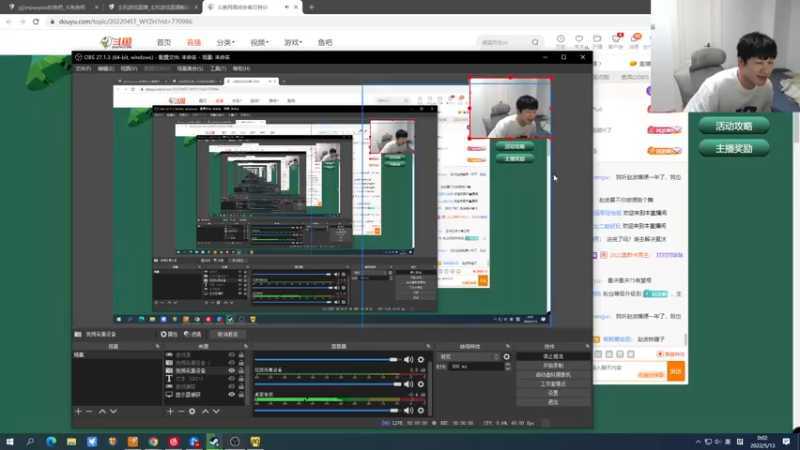800x450 pixels.
Task: Select the webcam source in OBS preview
Action: (510, 108)
